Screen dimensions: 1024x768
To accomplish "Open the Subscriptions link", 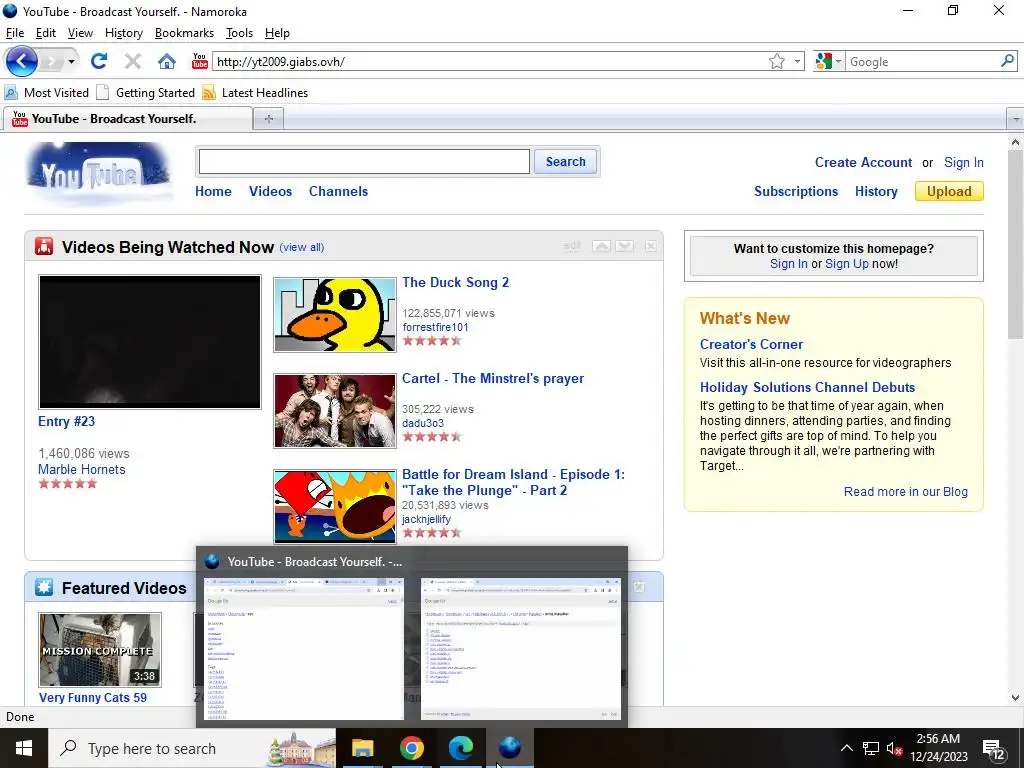I will point(796,191).
